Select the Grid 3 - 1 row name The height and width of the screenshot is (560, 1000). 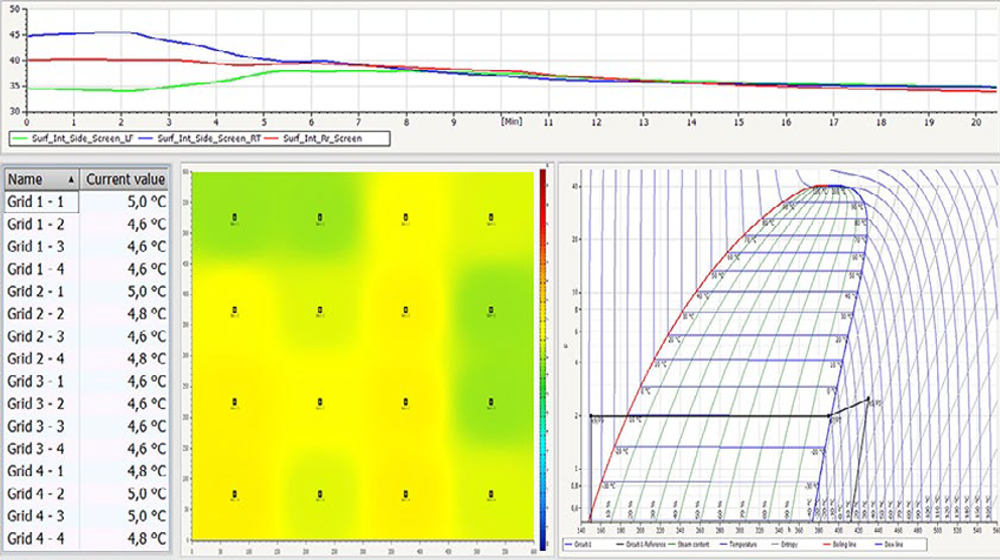pos(36,381)
